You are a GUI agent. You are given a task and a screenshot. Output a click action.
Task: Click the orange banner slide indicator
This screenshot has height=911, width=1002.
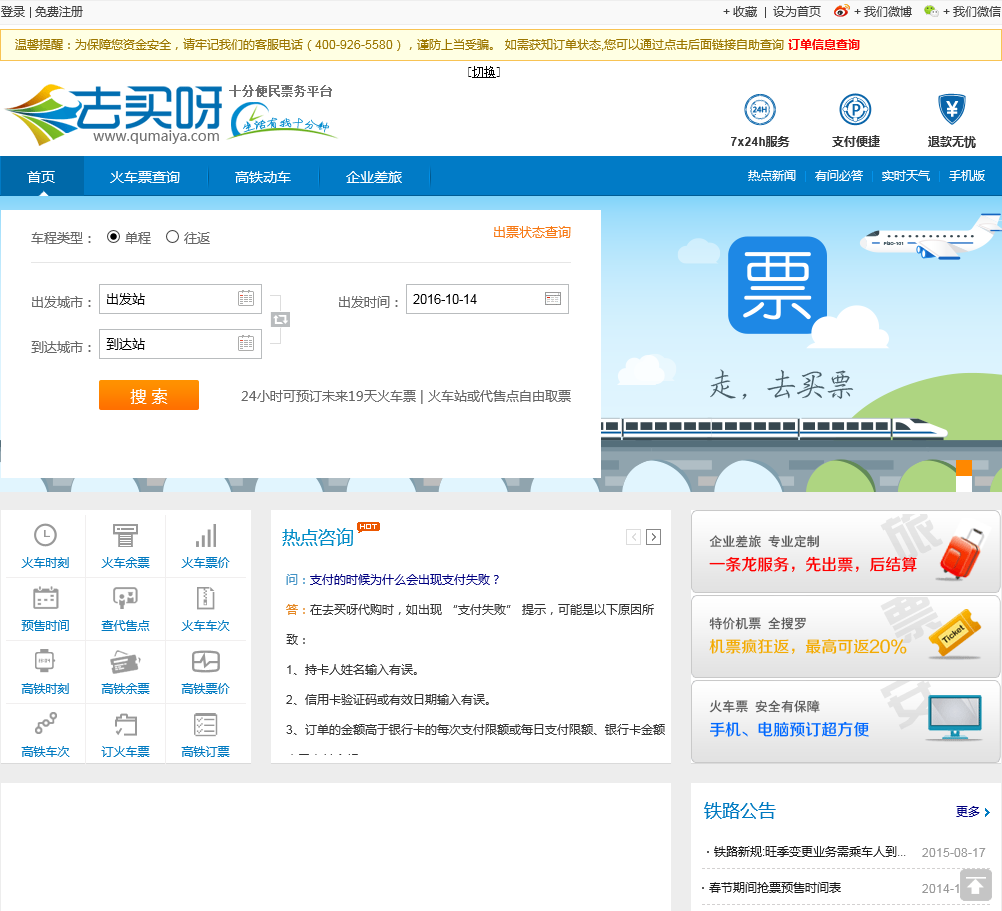pyautogui.click(x=963, y=467)
